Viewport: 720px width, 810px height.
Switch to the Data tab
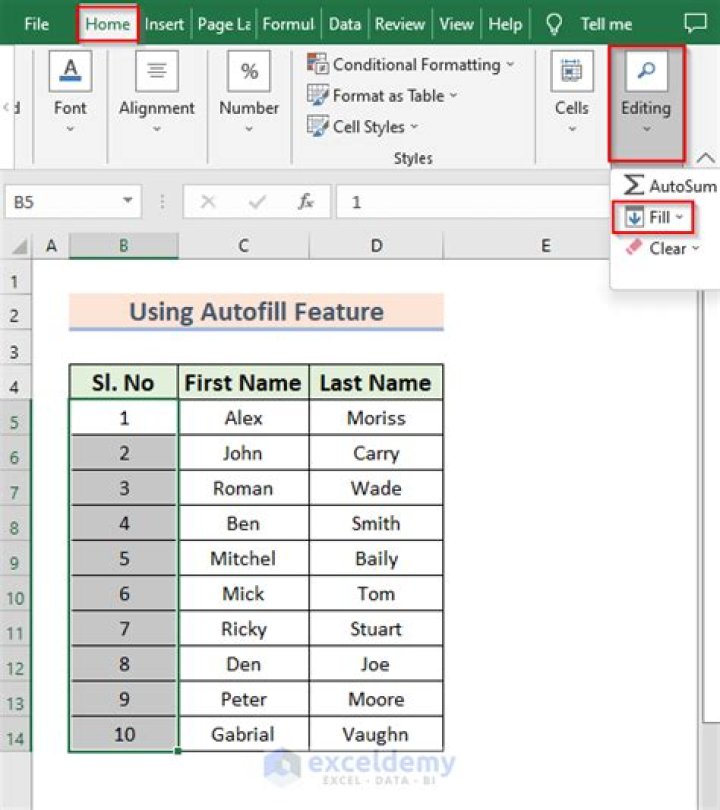[345, 24]
